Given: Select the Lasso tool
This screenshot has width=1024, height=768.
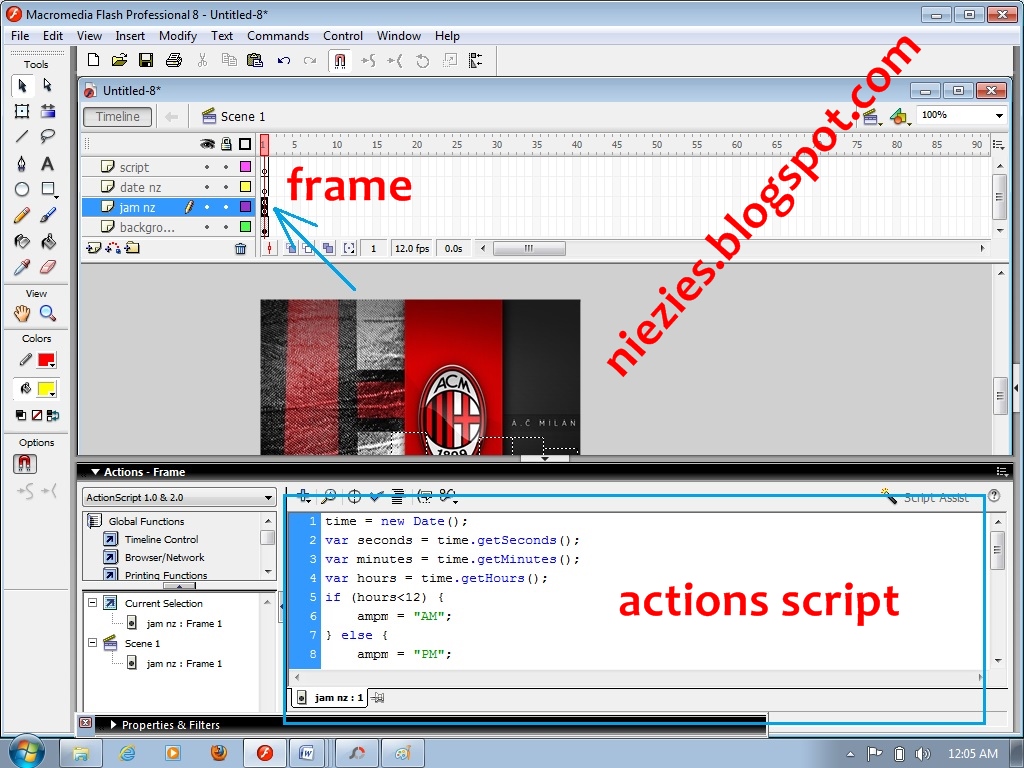Looking at the screenshot, I should click(47, 136).
